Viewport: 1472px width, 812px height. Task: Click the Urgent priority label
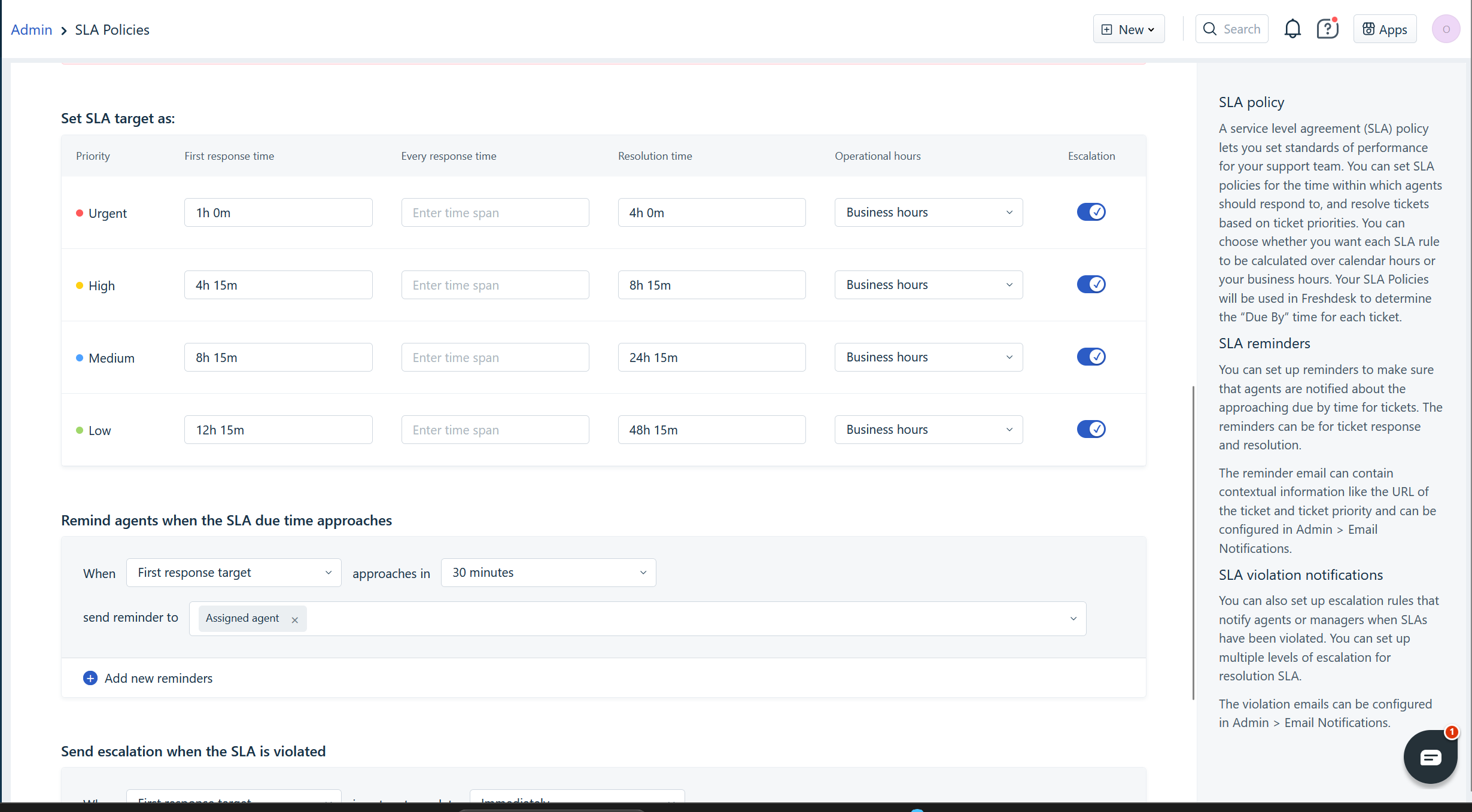tap(108, 213)
